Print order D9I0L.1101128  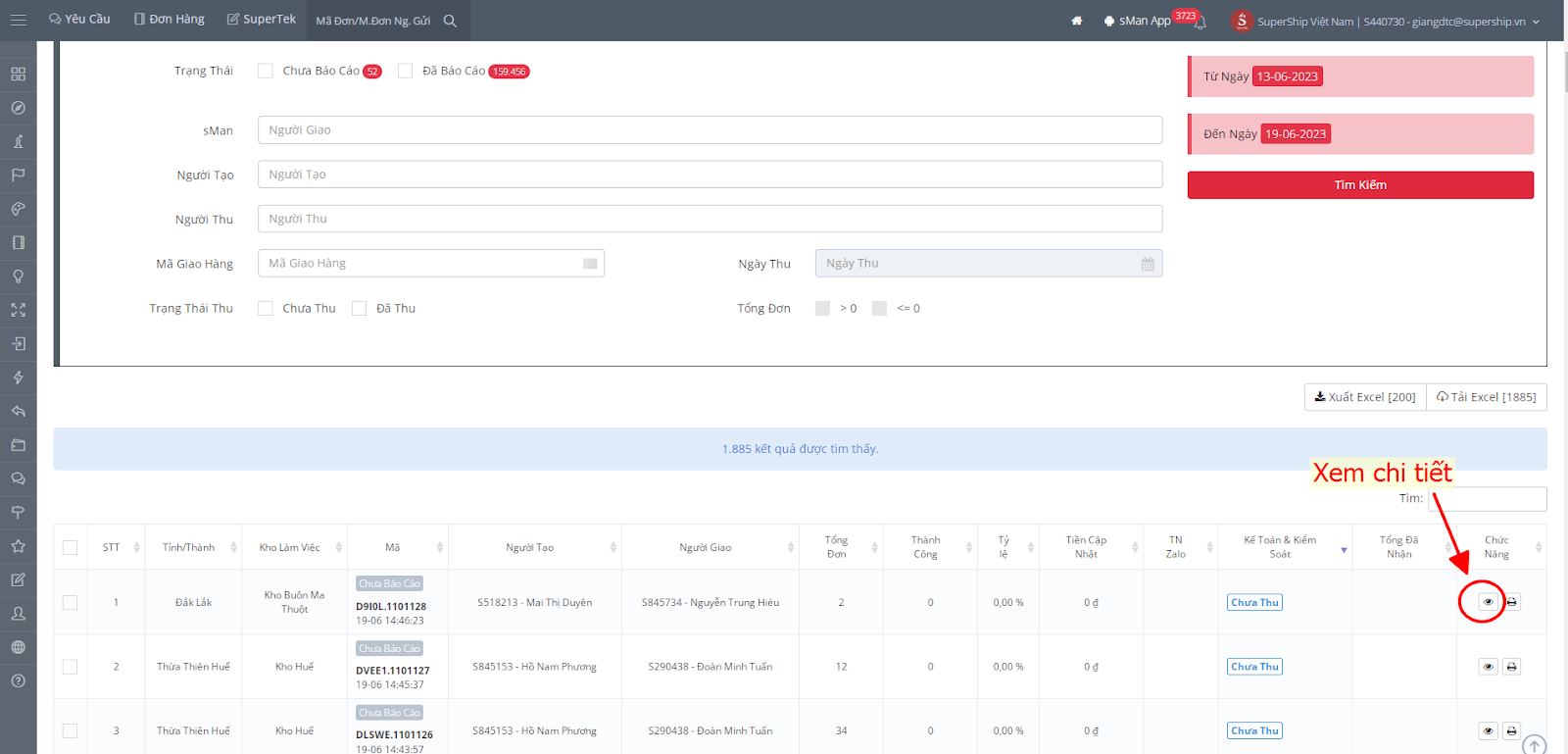coord(1512,602)
